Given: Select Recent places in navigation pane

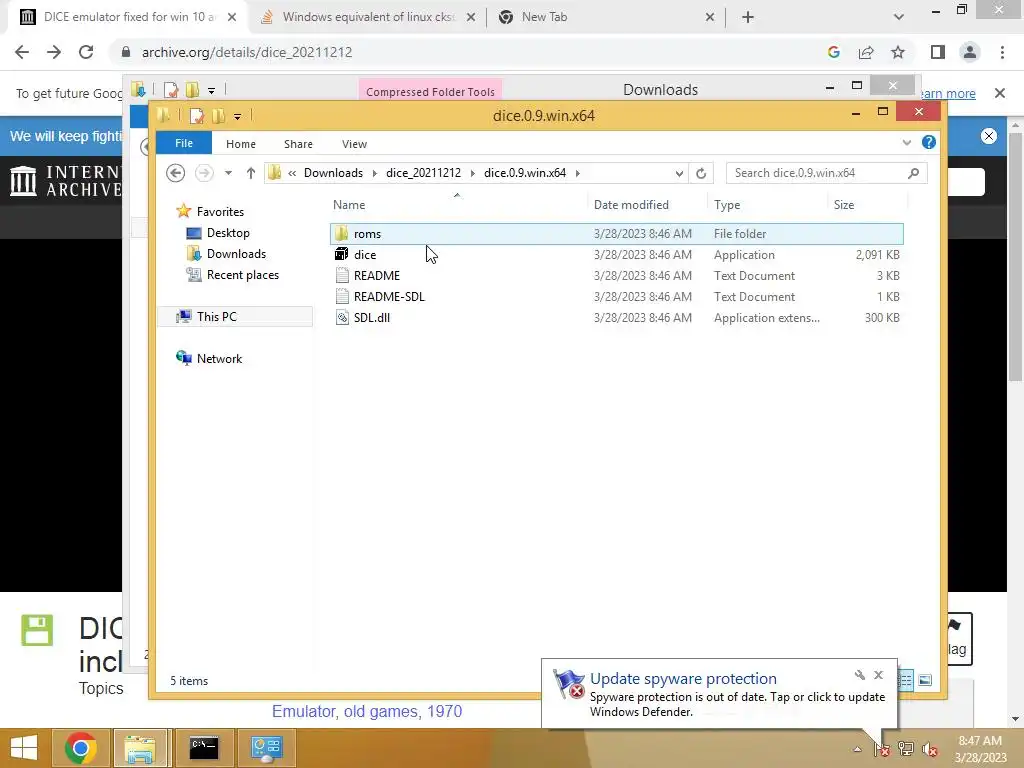Looking at the screenshot, I should click(242, 275).
